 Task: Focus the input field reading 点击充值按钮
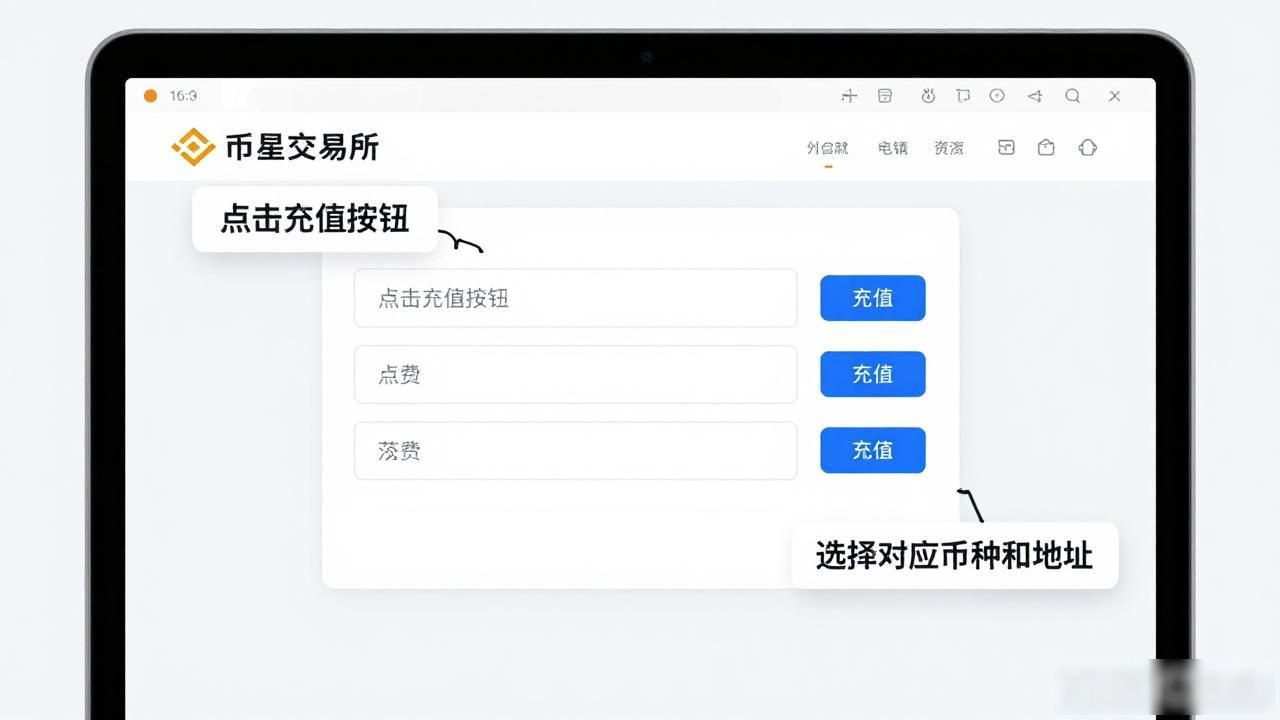pos(576,298)
